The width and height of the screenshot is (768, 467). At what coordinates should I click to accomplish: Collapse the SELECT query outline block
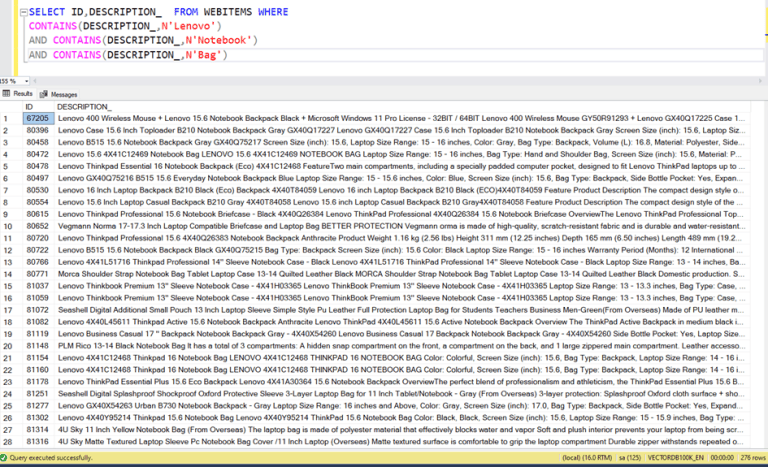(24, 12)
